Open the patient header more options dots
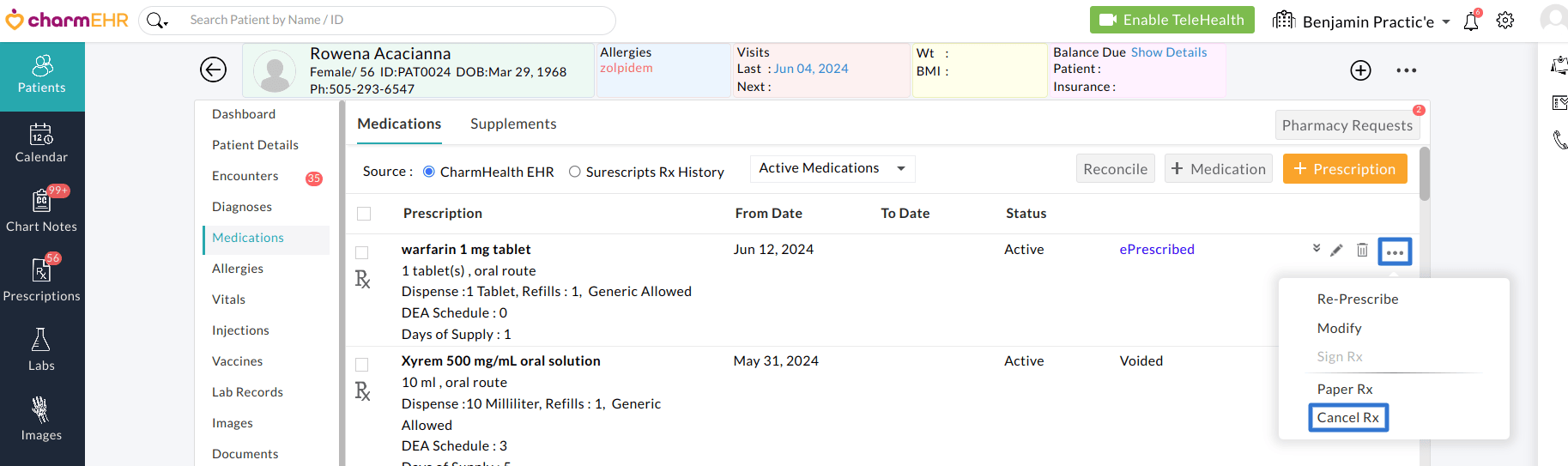The height and width of the screenshot is (466, 1568). tap(1406, 70)
